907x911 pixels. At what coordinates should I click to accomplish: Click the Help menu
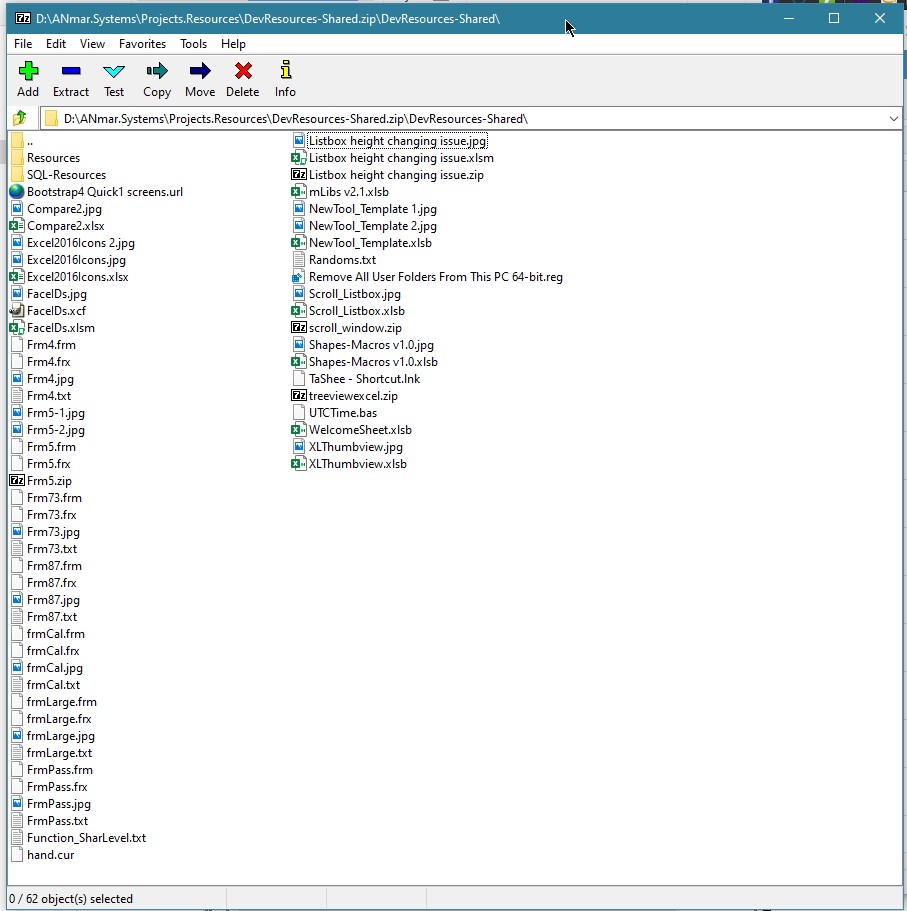point(233,44)
